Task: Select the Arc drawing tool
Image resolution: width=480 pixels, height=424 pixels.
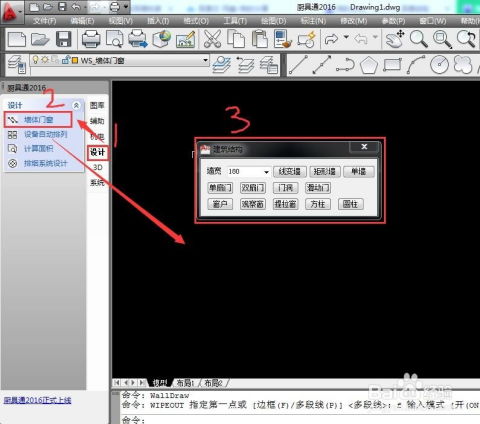Action: click(x=416, y=65)
